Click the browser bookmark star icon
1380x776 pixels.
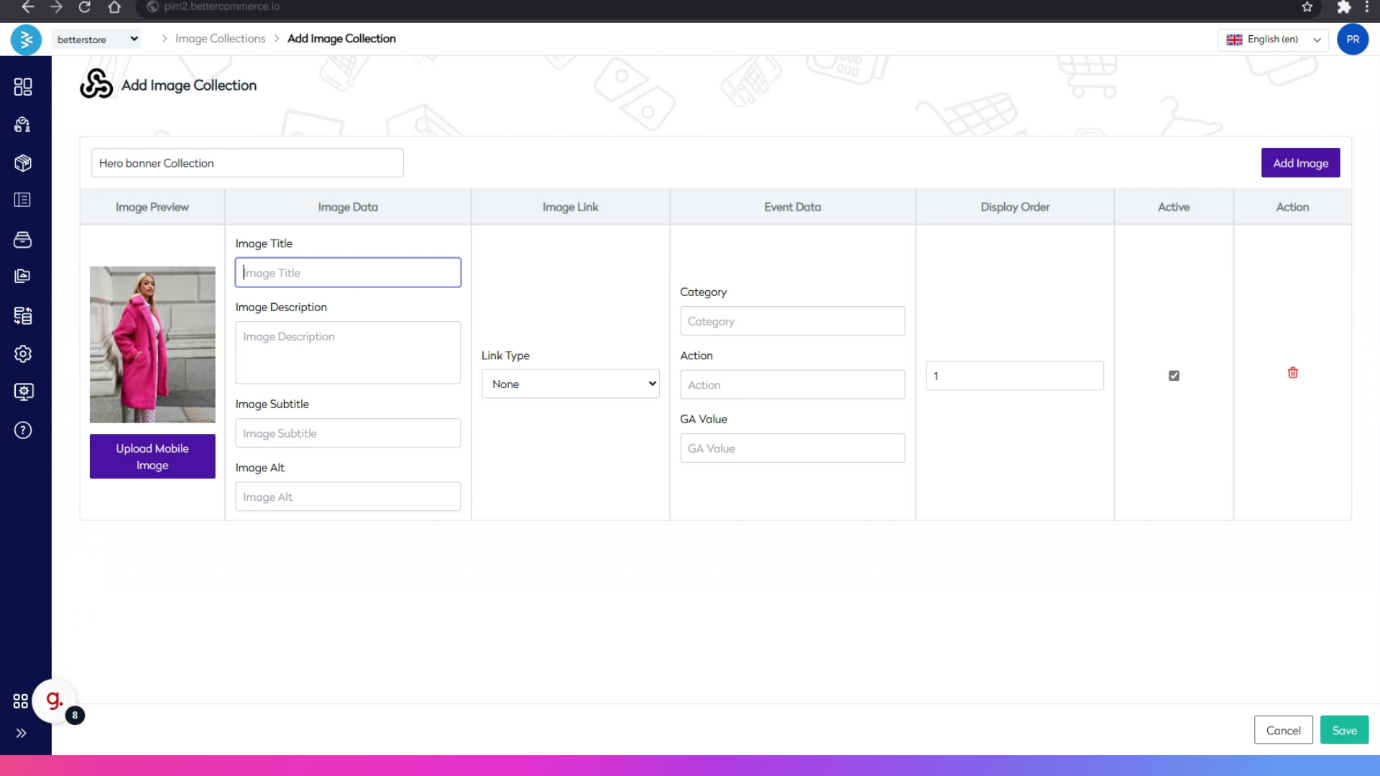point(1307,7)
